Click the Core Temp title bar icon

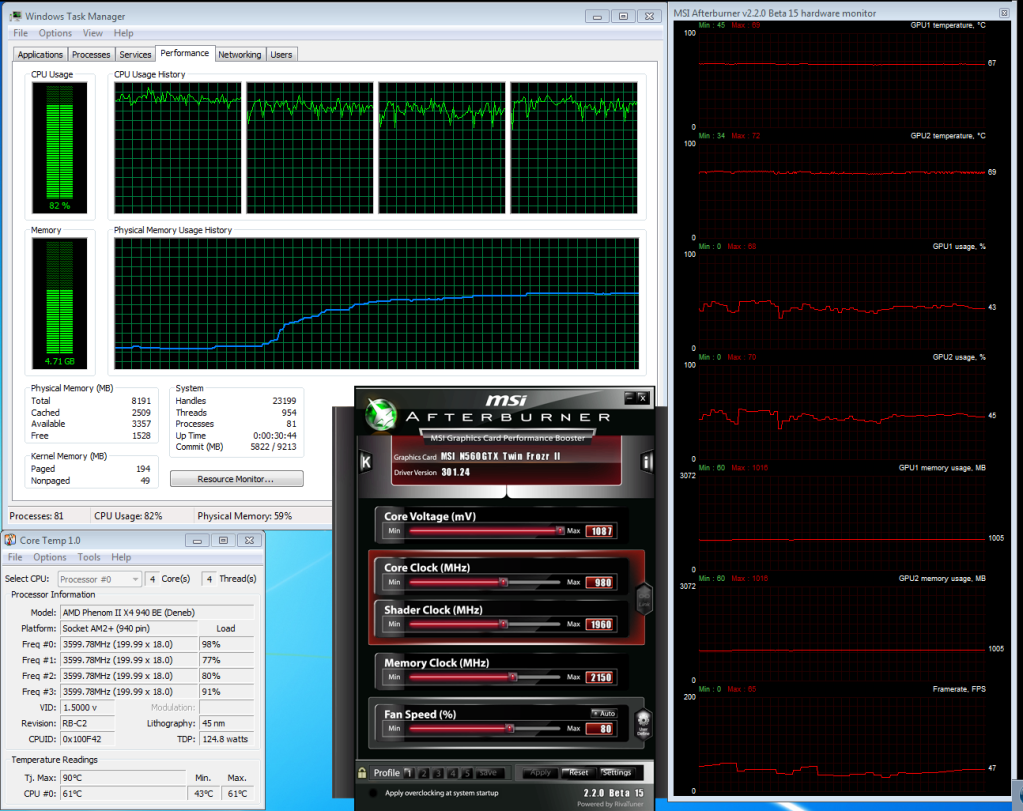pyautogui.click(x=10, y=540)
